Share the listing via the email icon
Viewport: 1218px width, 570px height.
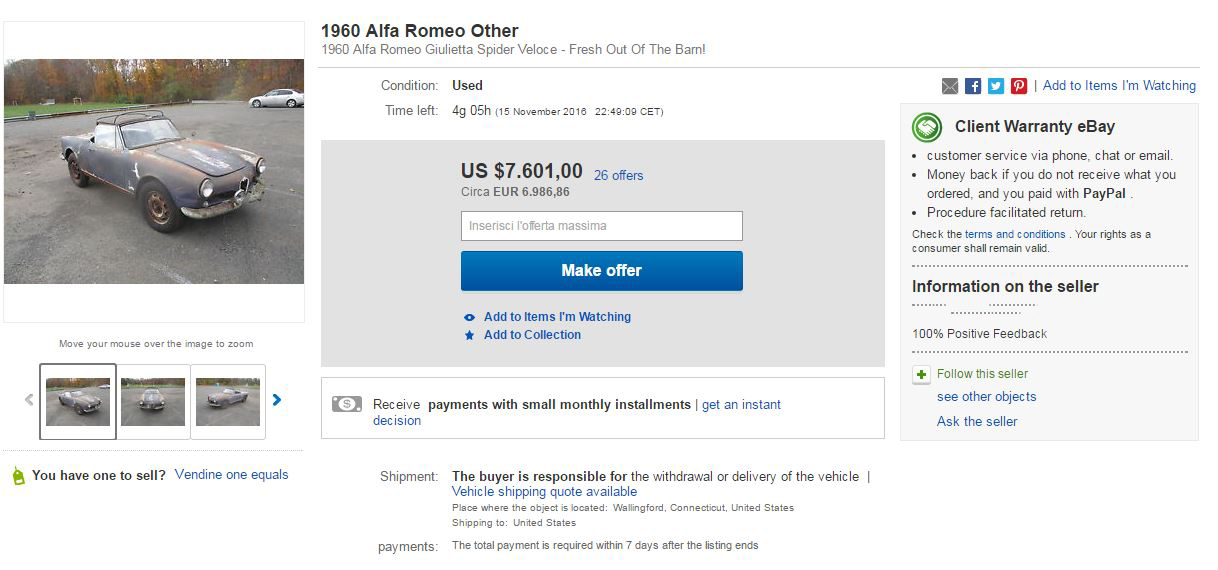pyautogui.click(x=950, y=86)
